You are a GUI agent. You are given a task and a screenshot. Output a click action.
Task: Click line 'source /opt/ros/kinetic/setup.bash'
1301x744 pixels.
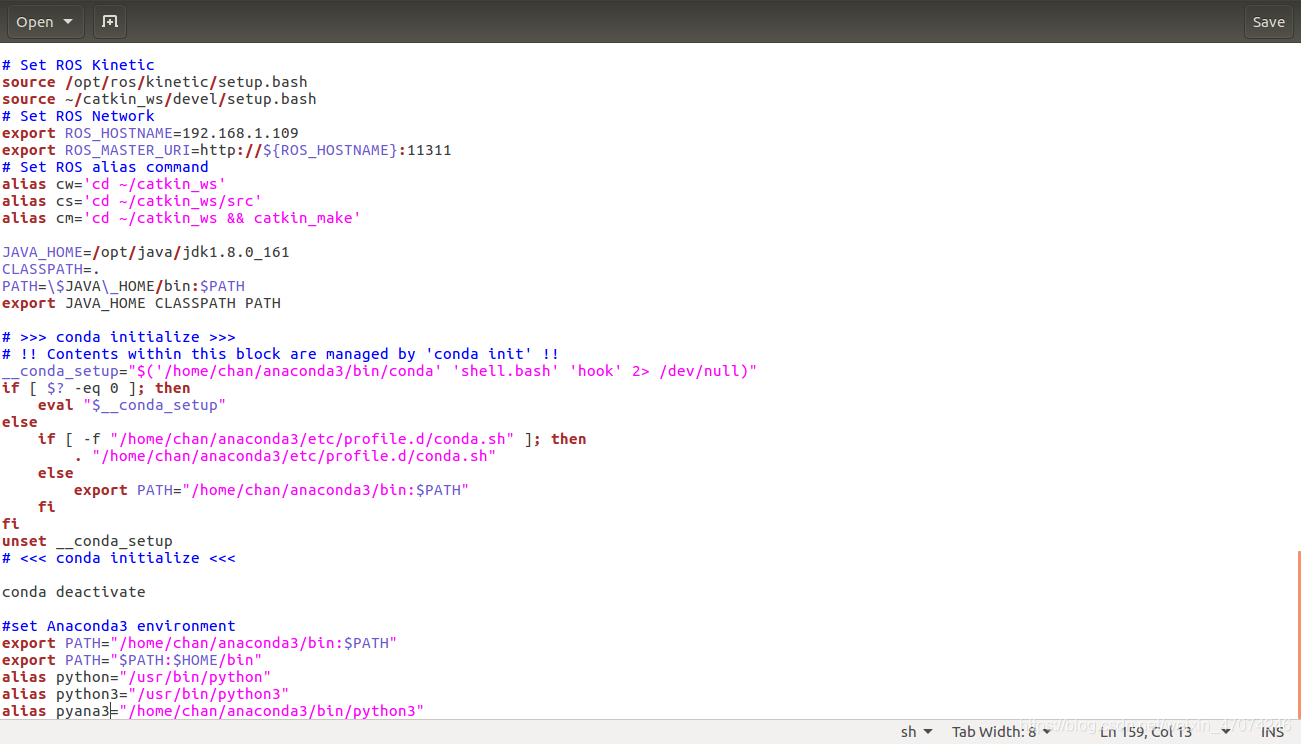point(155,82)
